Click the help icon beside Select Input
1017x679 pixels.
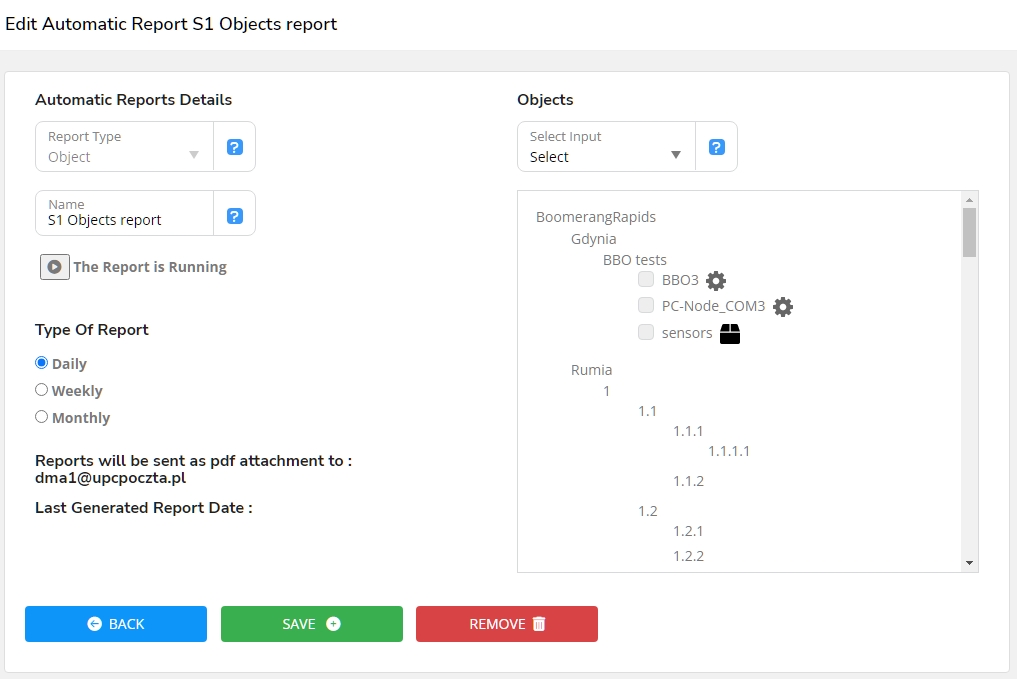(x=716, y=147)
